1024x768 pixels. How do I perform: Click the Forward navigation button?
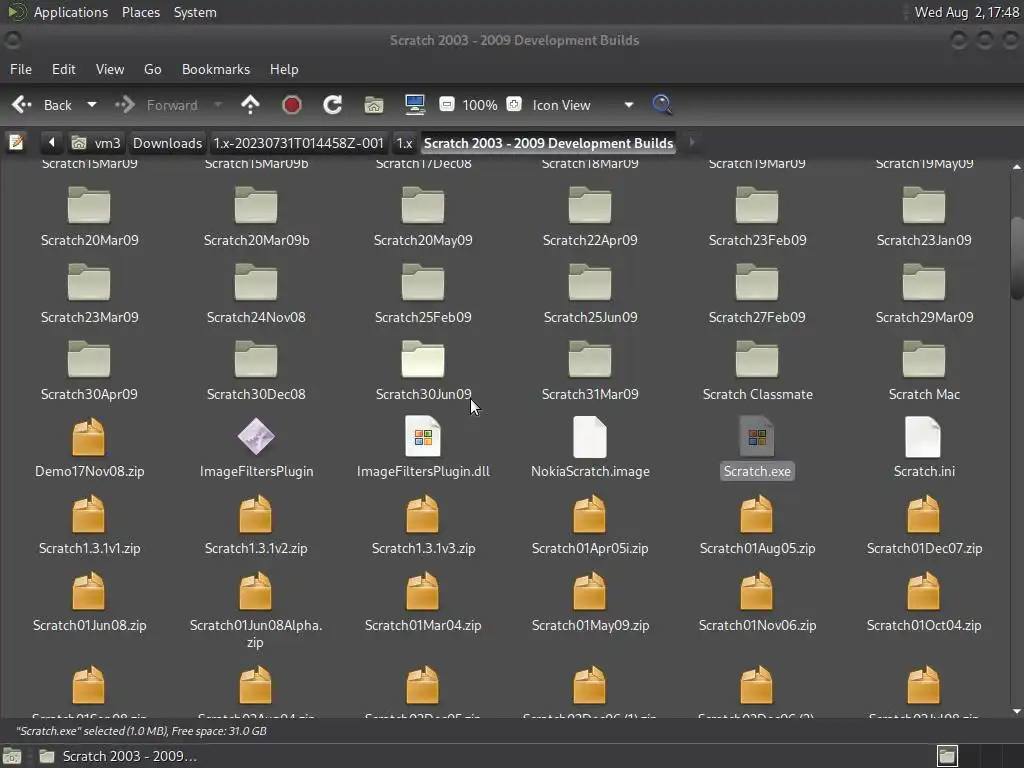(x=157, y=105)
